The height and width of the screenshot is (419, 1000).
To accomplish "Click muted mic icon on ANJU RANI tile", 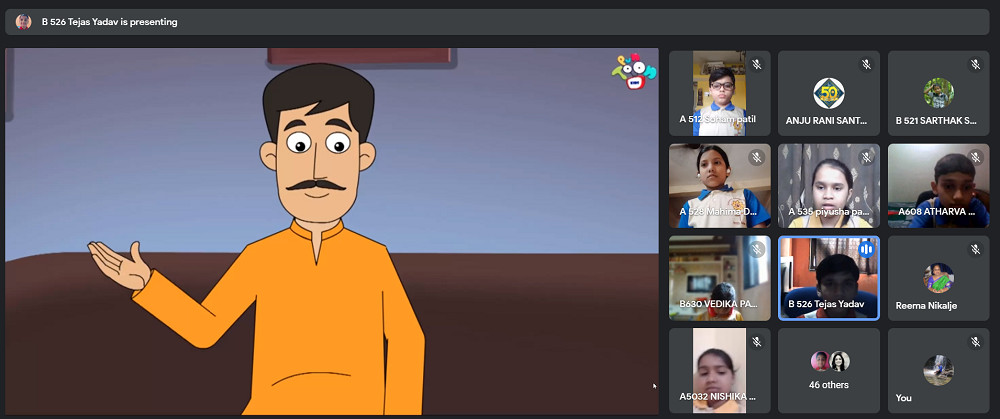I will point(866,65).
